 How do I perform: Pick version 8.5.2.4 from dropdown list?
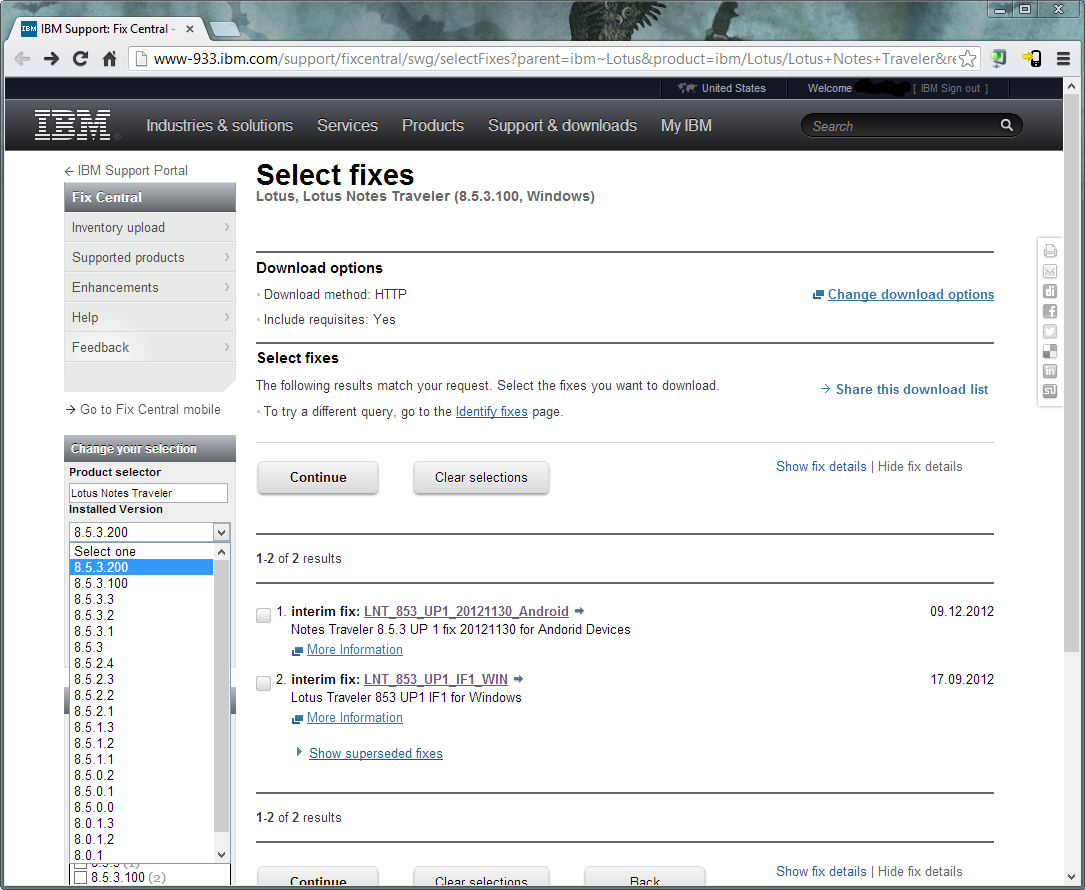141,663
